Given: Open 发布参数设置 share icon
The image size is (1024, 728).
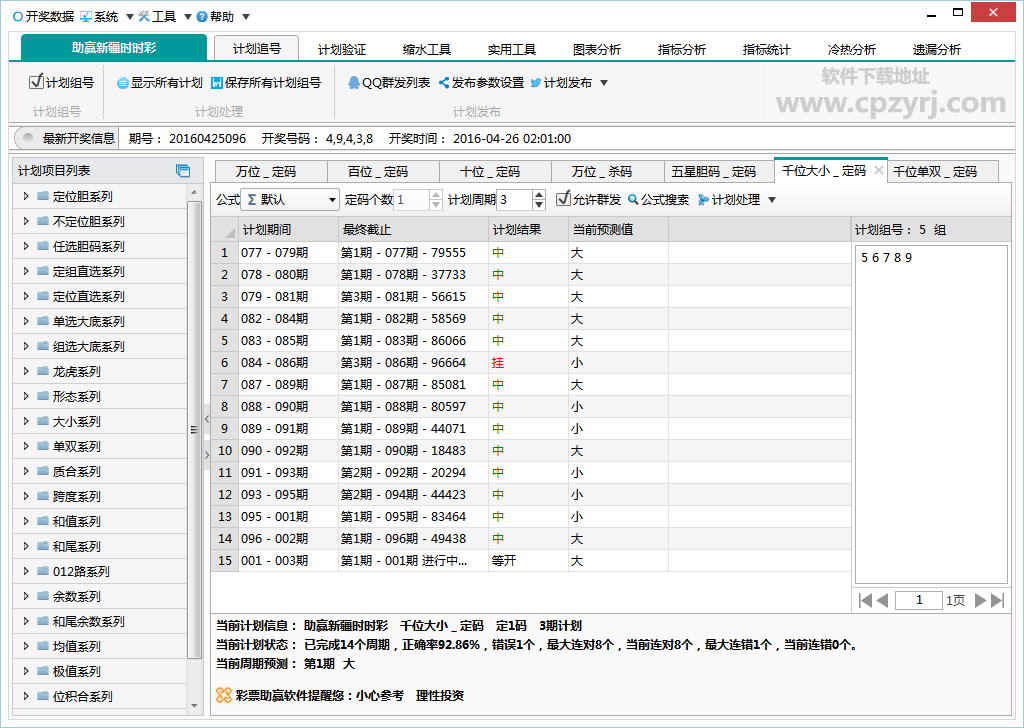Looking at the screenshot, I should pyautogui.click(x=444, y=83).
